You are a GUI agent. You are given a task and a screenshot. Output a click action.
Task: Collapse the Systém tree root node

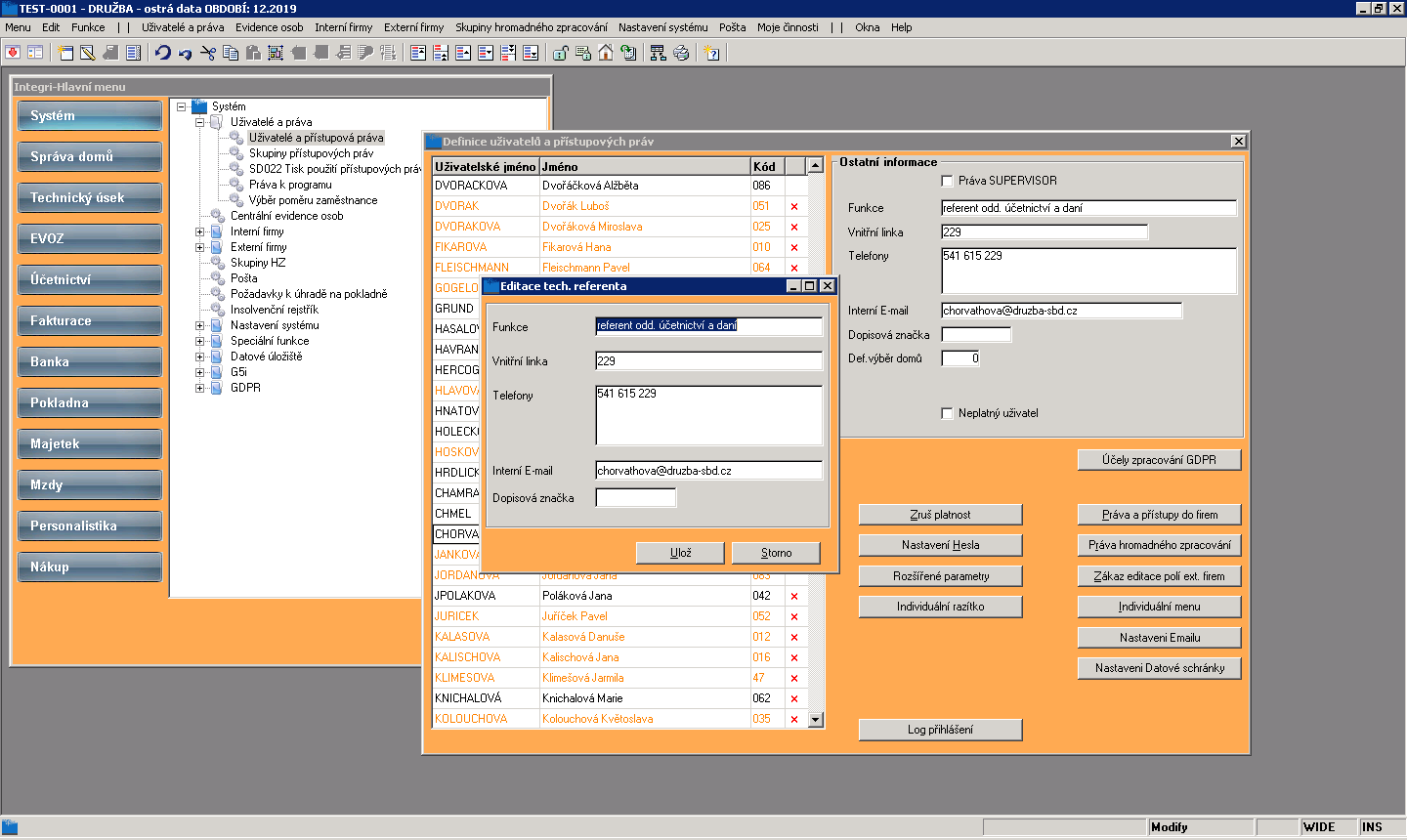coord(181,106)
